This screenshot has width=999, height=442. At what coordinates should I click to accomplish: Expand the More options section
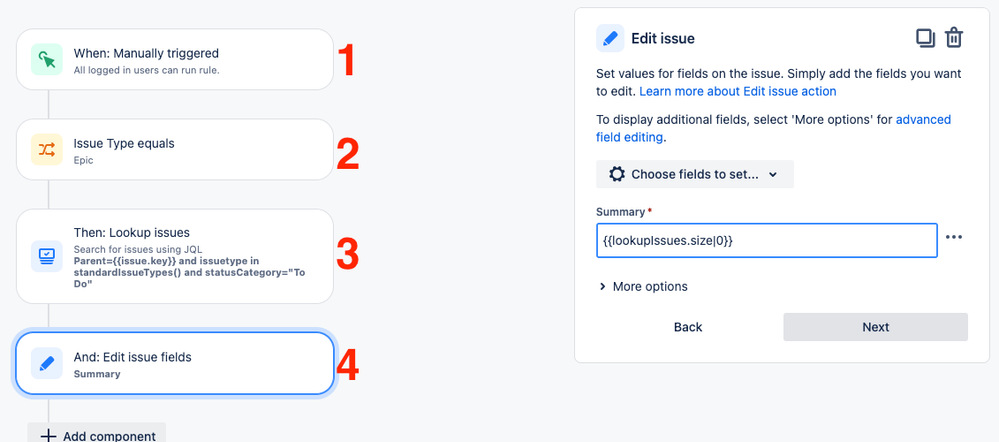[x=643, y=287]
